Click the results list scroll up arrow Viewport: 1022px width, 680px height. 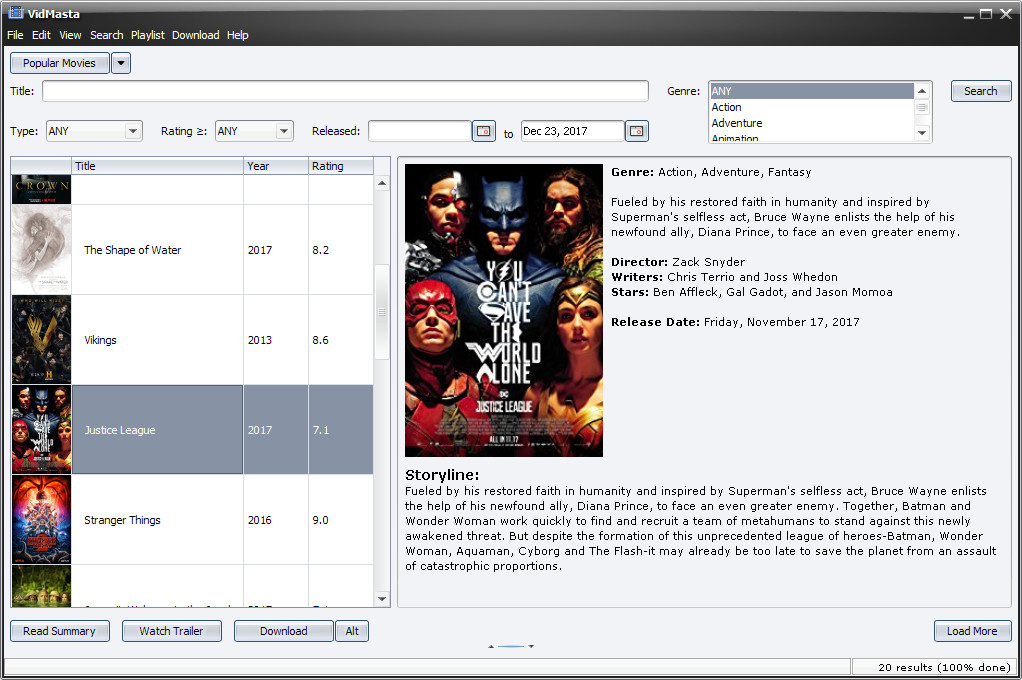[x=382, y=183]
